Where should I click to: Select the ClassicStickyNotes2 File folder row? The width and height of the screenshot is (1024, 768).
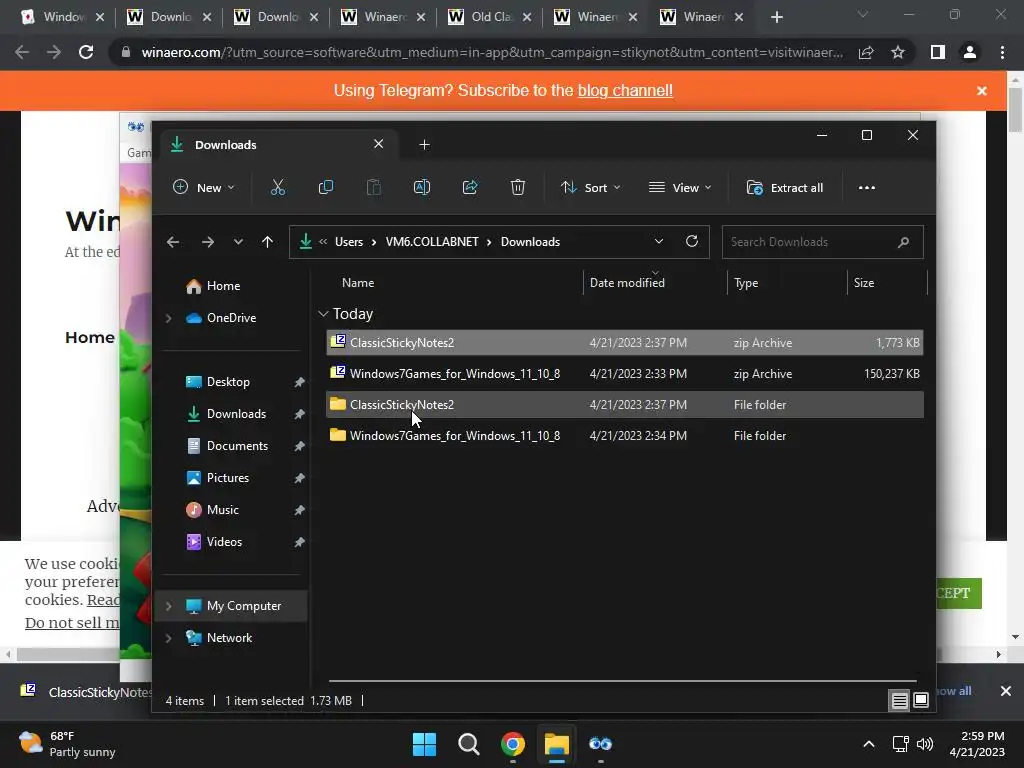click(x=624, y=405)
